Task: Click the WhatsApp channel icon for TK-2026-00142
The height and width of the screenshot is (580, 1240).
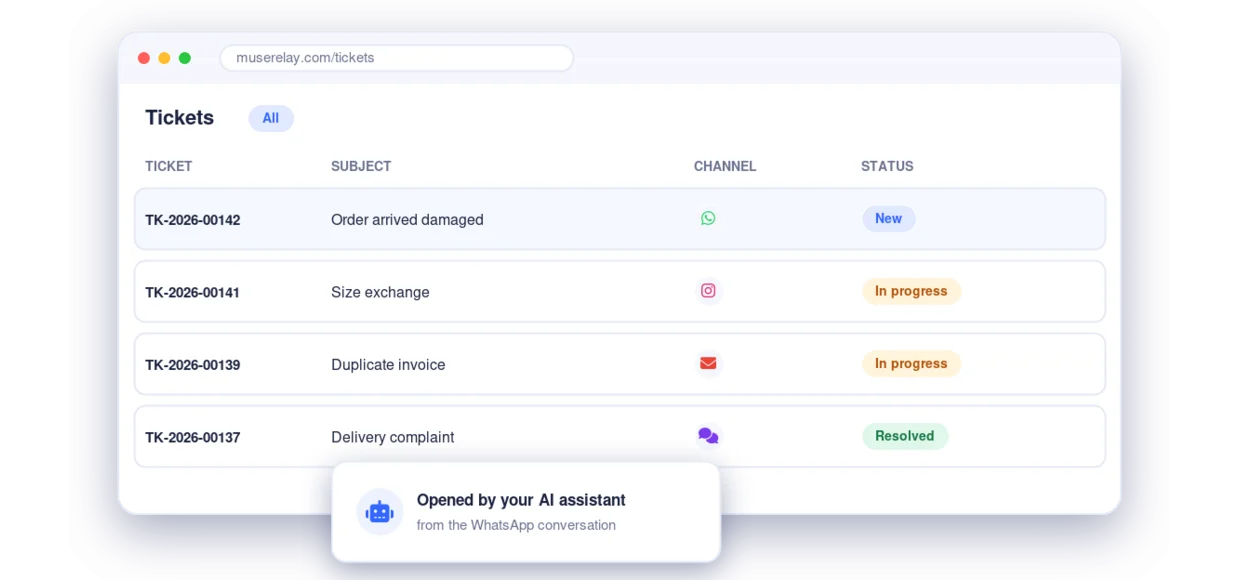Action: 708,218
